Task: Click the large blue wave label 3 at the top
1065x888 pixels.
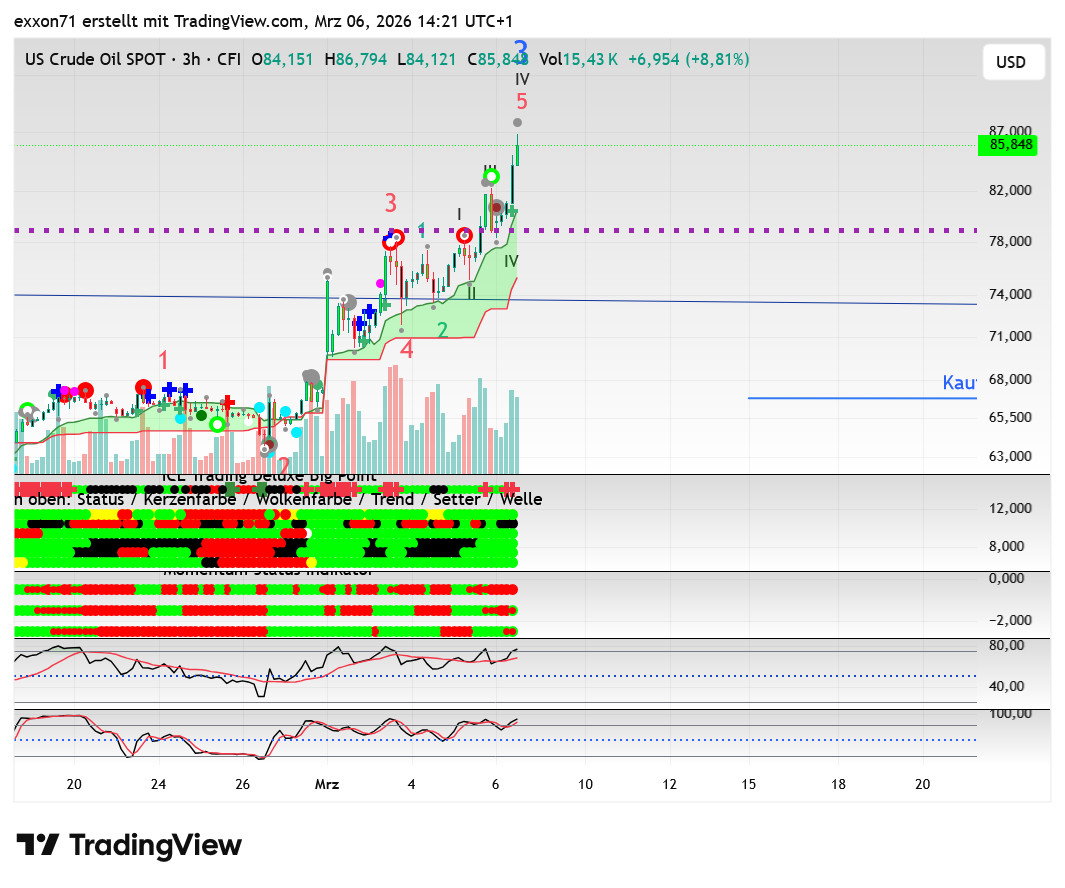Action: [521, 50]
